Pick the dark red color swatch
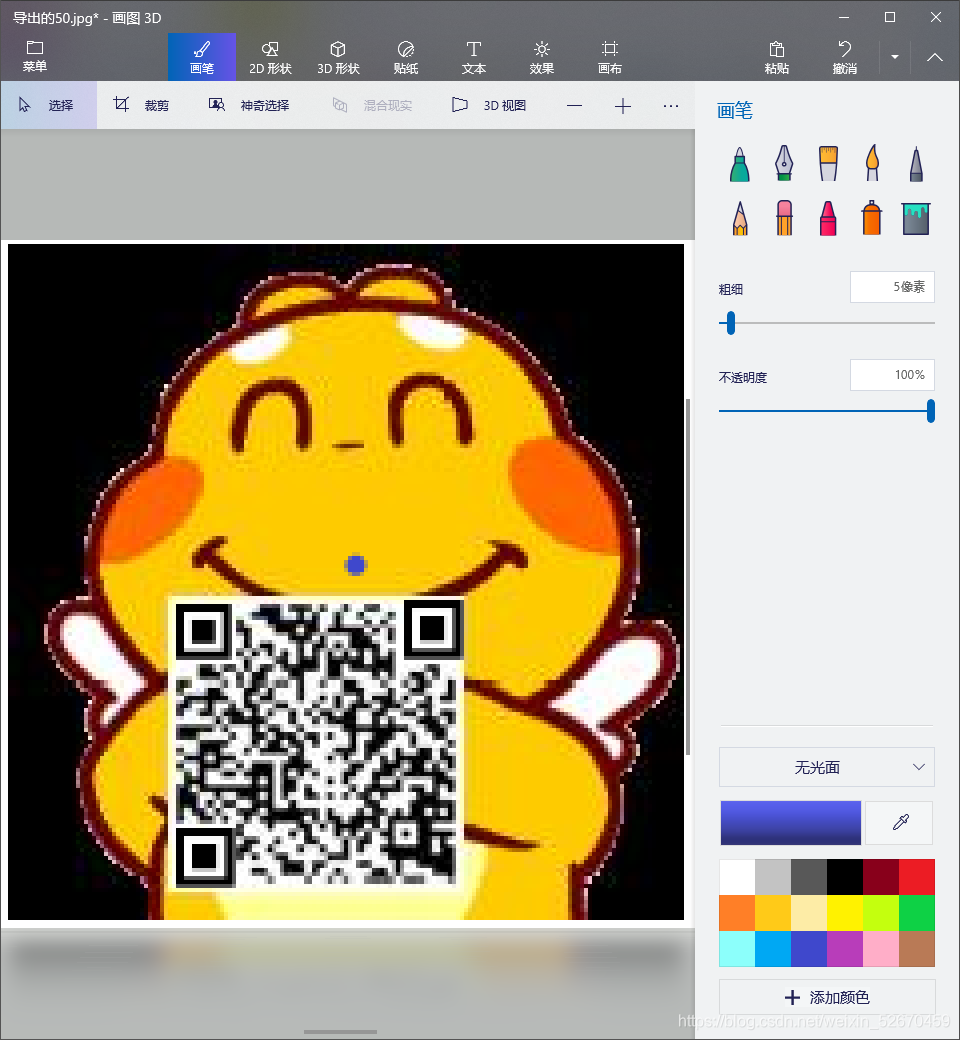The width and height of the screenshot is (960, 1040). tap(881, 877)
